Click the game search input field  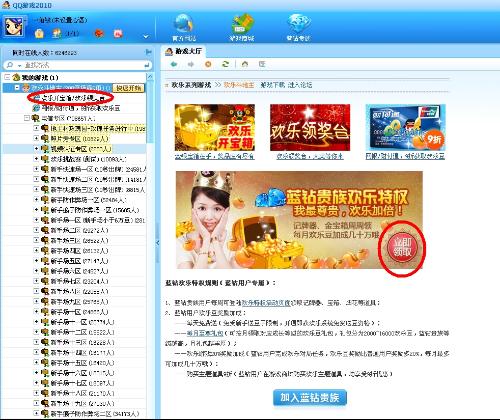pos(83,65)
